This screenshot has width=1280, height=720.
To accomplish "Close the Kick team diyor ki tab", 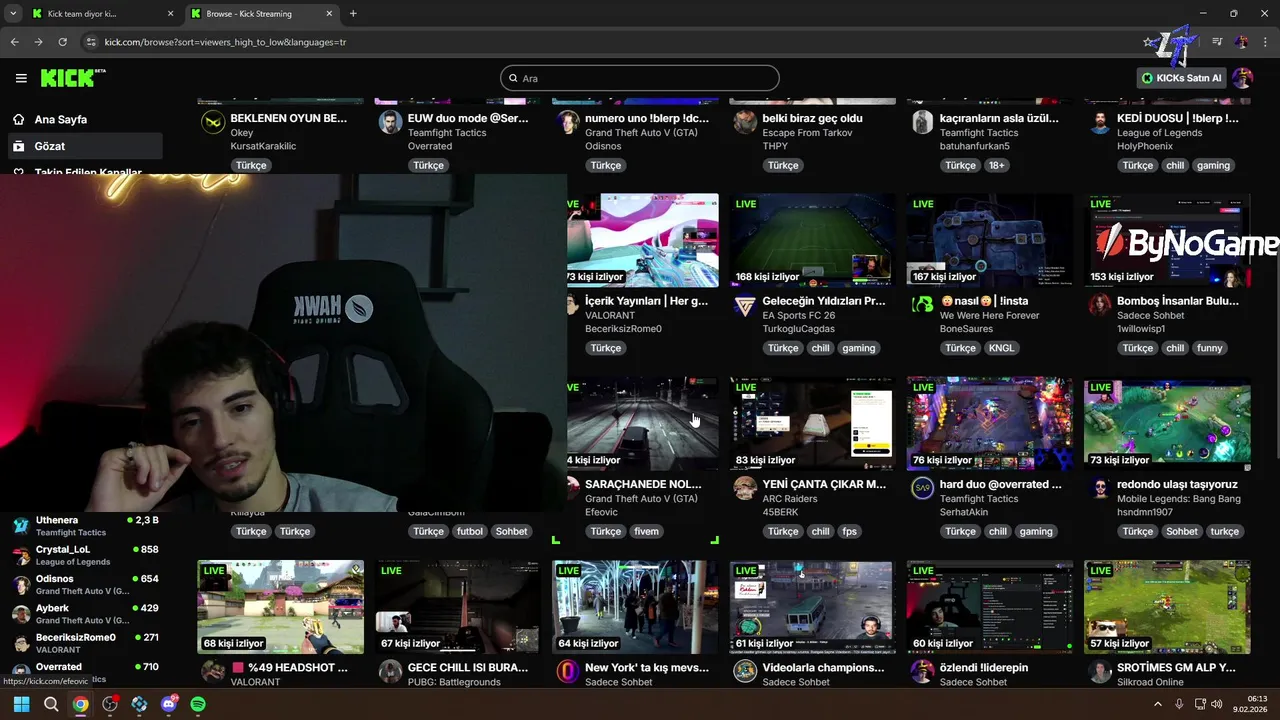I will (x=170, y=14).
